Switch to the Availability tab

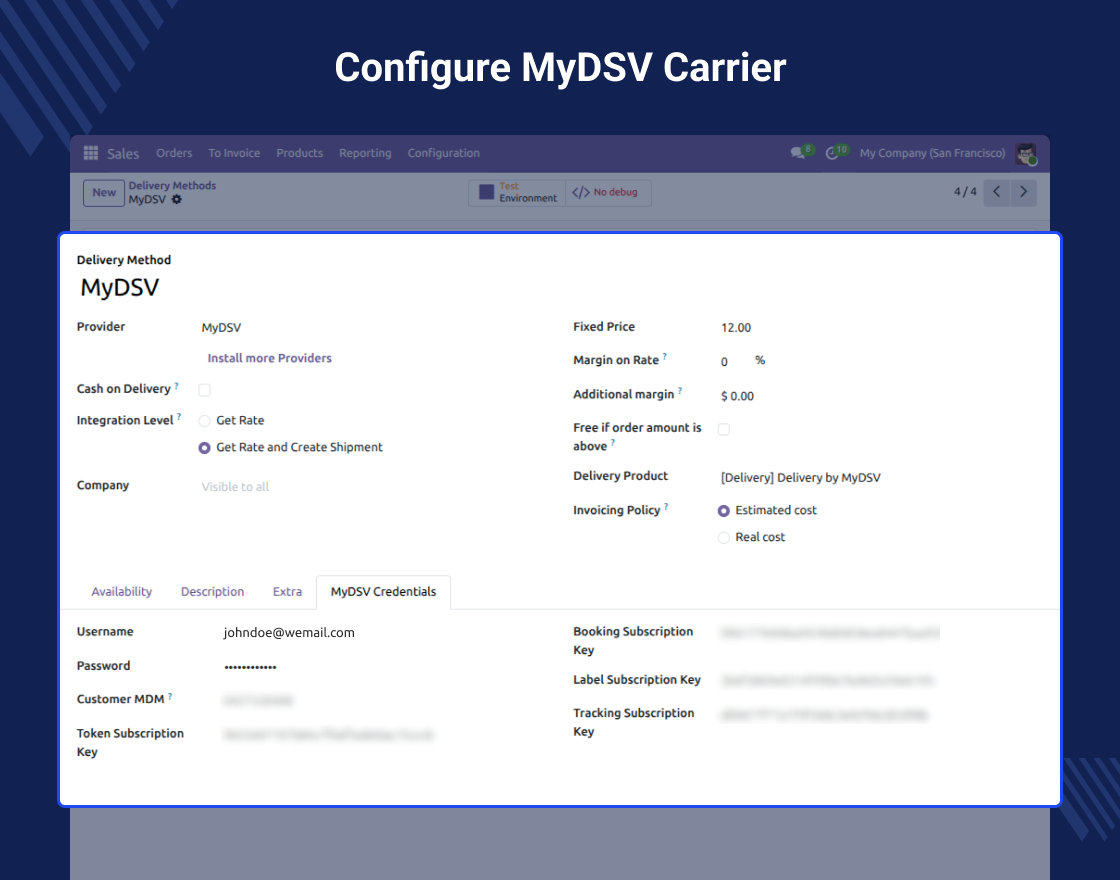[121, 591]
